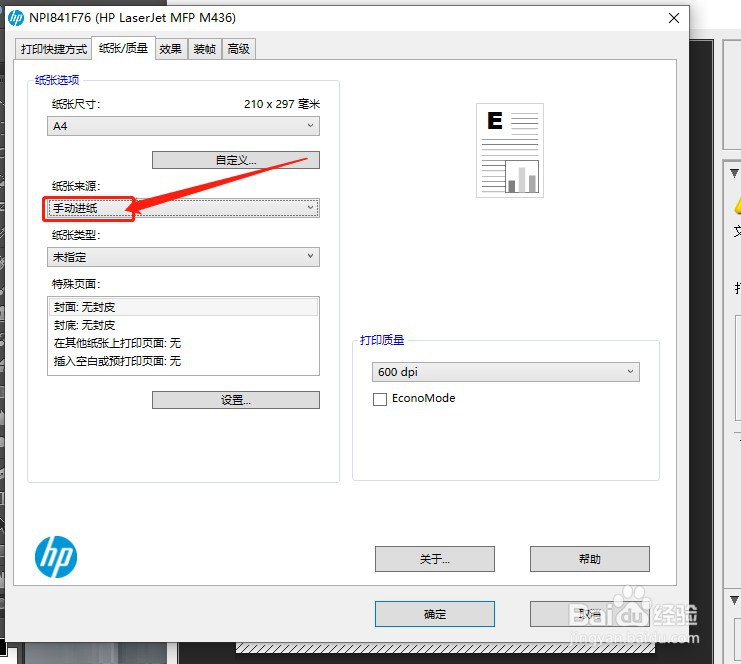Select 封底: 无封皮 list row
Screen dimensions: 741x664
pyautogui.click(x=183, y=325)
